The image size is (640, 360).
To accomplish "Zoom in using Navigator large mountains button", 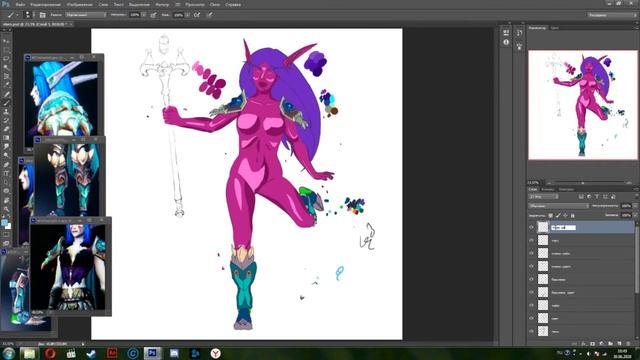I will 629,182.
